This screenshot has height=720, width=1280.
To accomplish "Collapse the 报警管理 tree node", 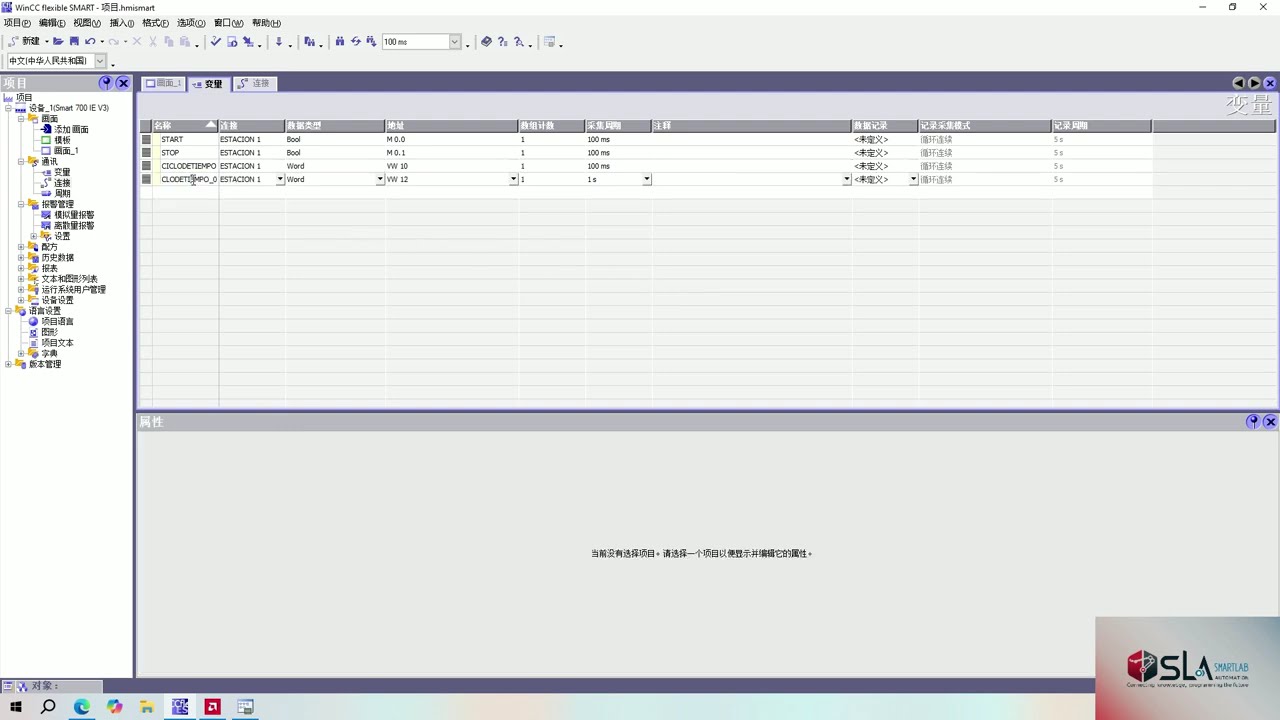I will coord(21,204).
